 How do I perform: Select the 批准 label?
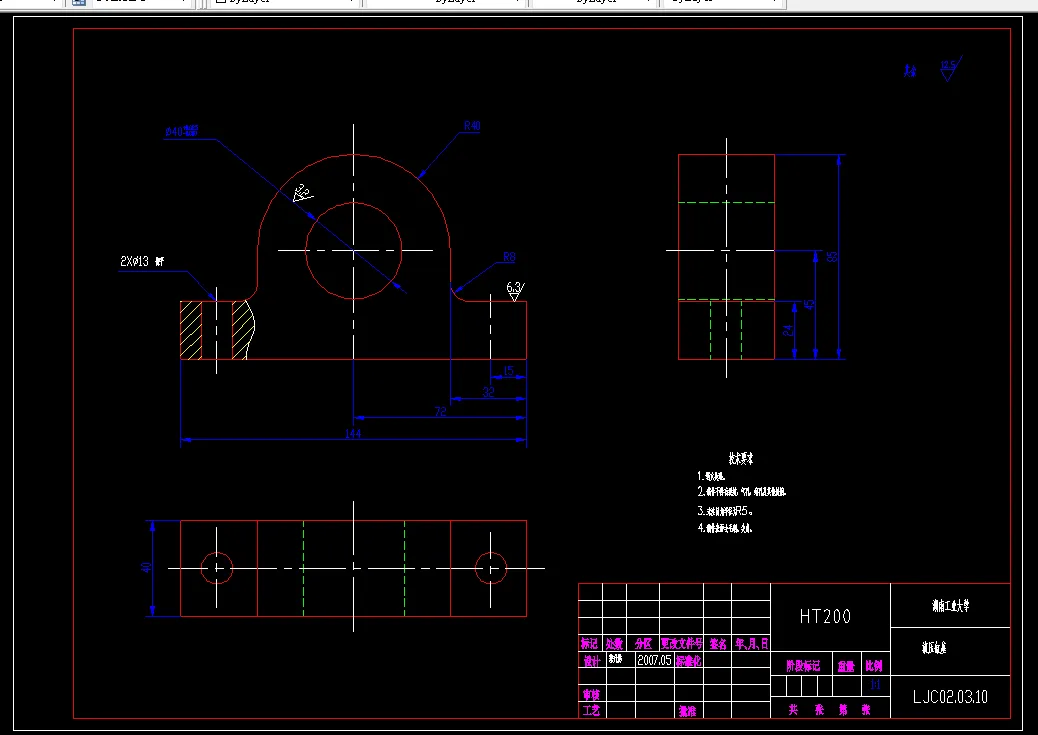click(x=687, y=711)
